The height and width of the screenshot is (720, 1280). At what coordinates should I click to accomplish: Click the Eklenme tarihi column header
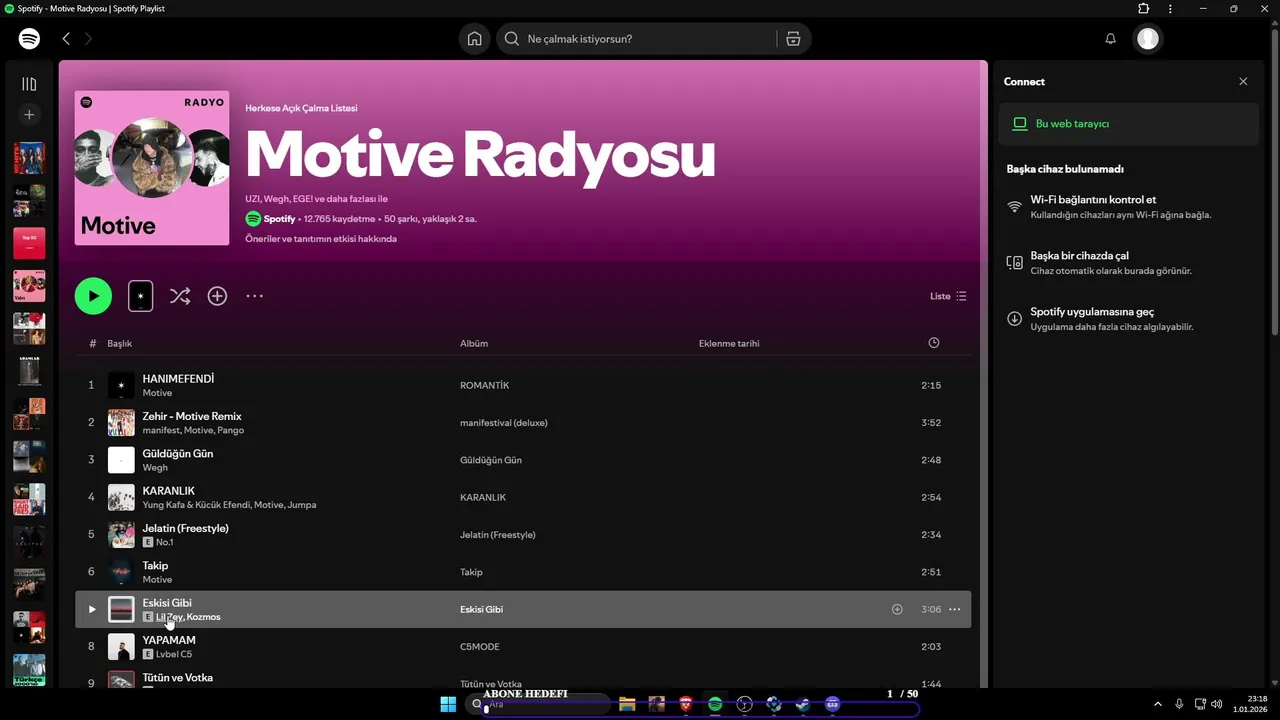[x=729, y=343]
